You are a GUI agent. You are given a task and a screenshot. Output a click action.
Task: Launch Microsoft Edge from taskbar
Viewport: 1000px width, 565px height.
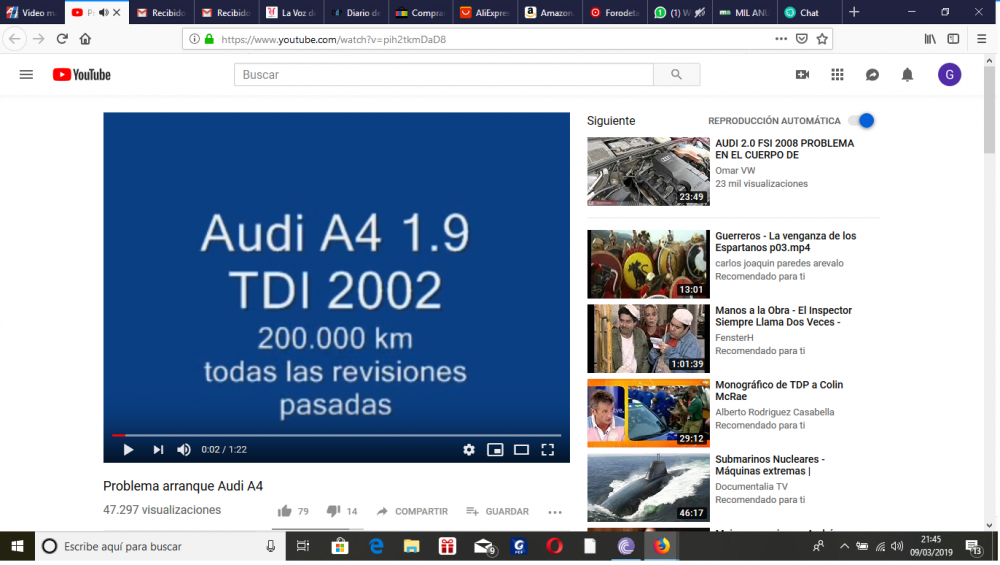click(x=376, y=547)
